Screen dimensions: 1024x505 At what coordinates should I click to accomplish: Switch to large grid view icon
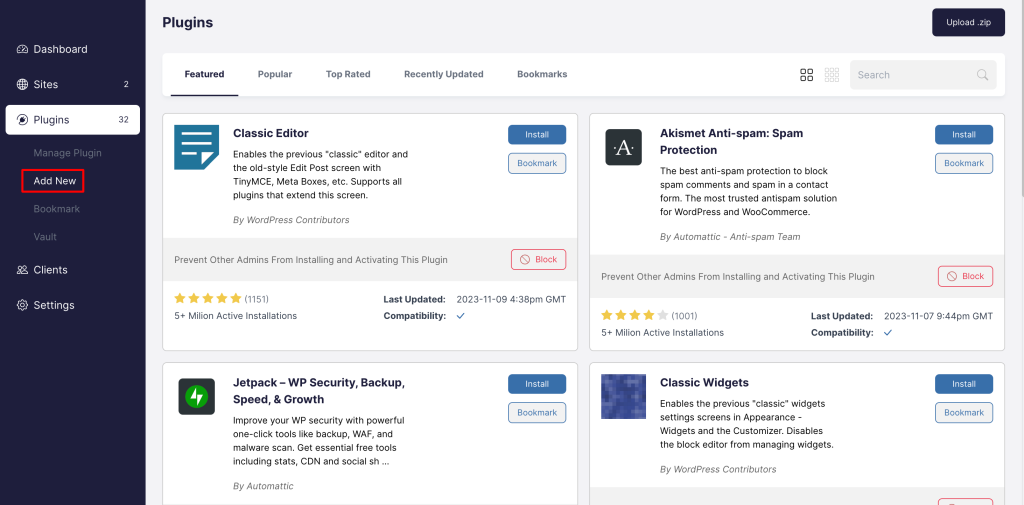click(807, 74)
